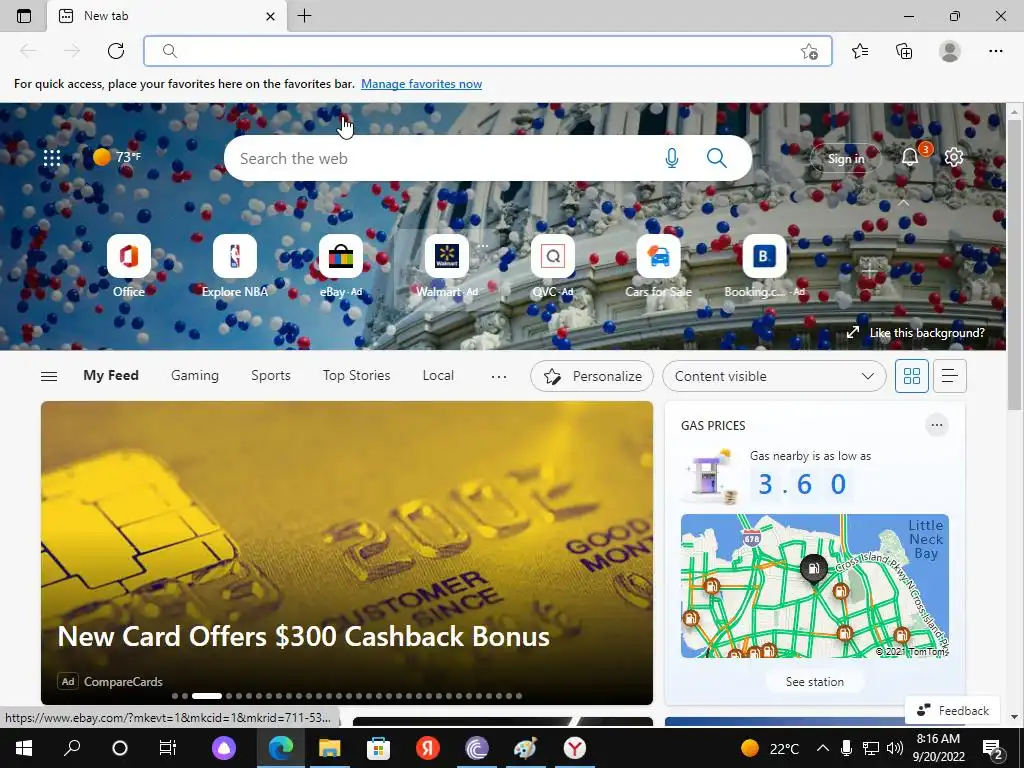
Task: Add this page to favorites star
Action: click(x=809, y=51)
